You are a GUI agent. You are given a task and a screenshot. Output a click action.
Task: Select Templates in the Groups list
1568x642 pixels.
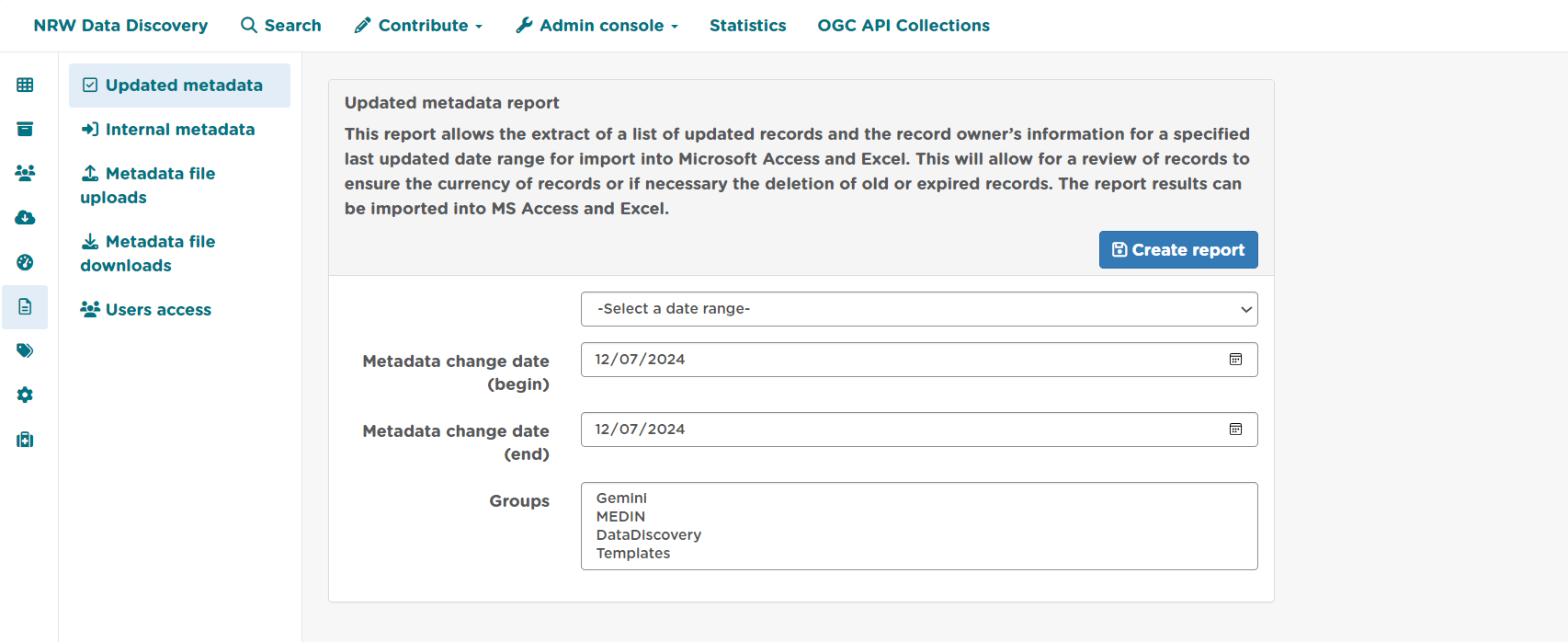(x=633, y=554)
